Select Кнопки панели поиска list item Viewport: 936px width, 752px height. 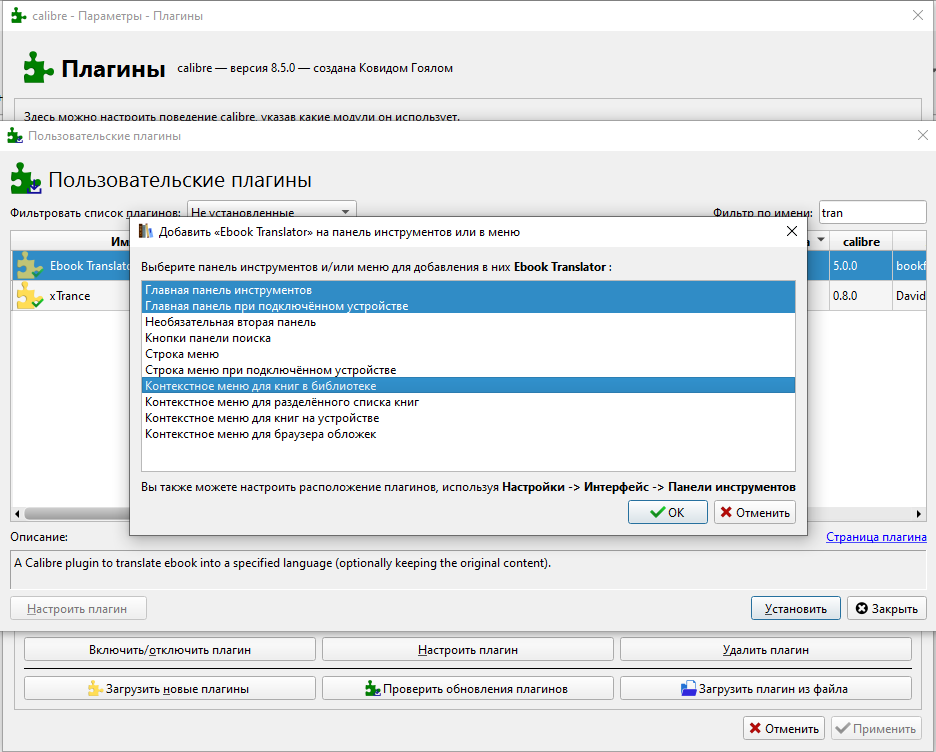coord(467,338)
